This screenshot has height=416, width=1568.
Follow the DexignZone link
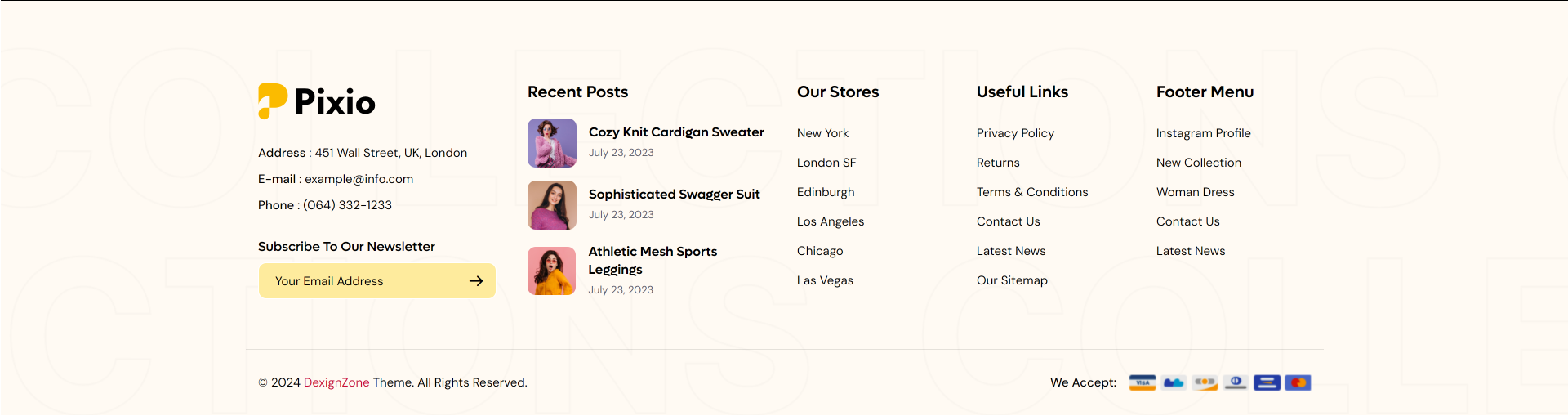pyautogui.click(x=336, y=382)
